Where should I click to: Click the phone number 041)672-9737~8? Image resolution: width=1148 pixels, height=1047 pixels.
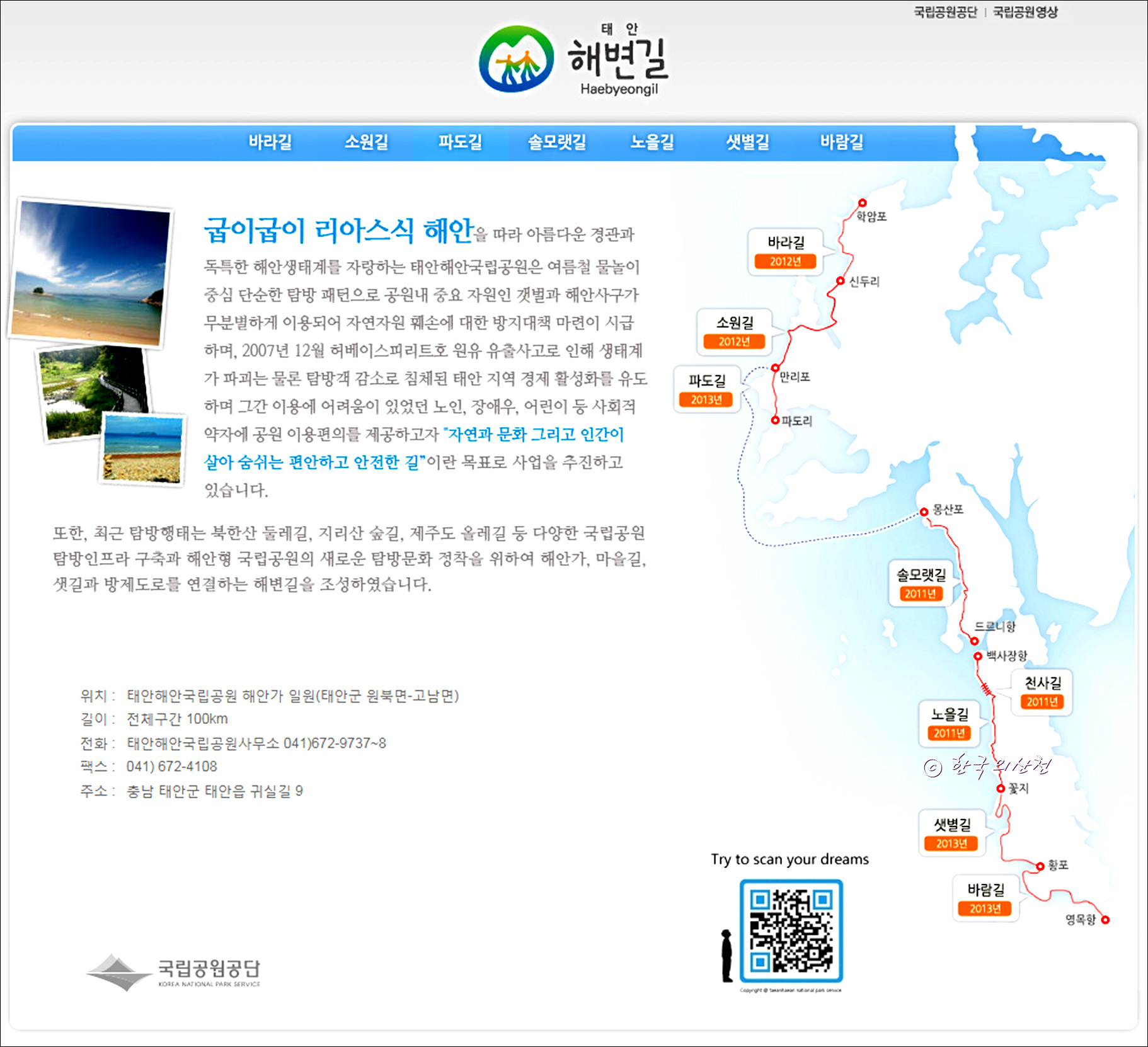coord(335,743)
